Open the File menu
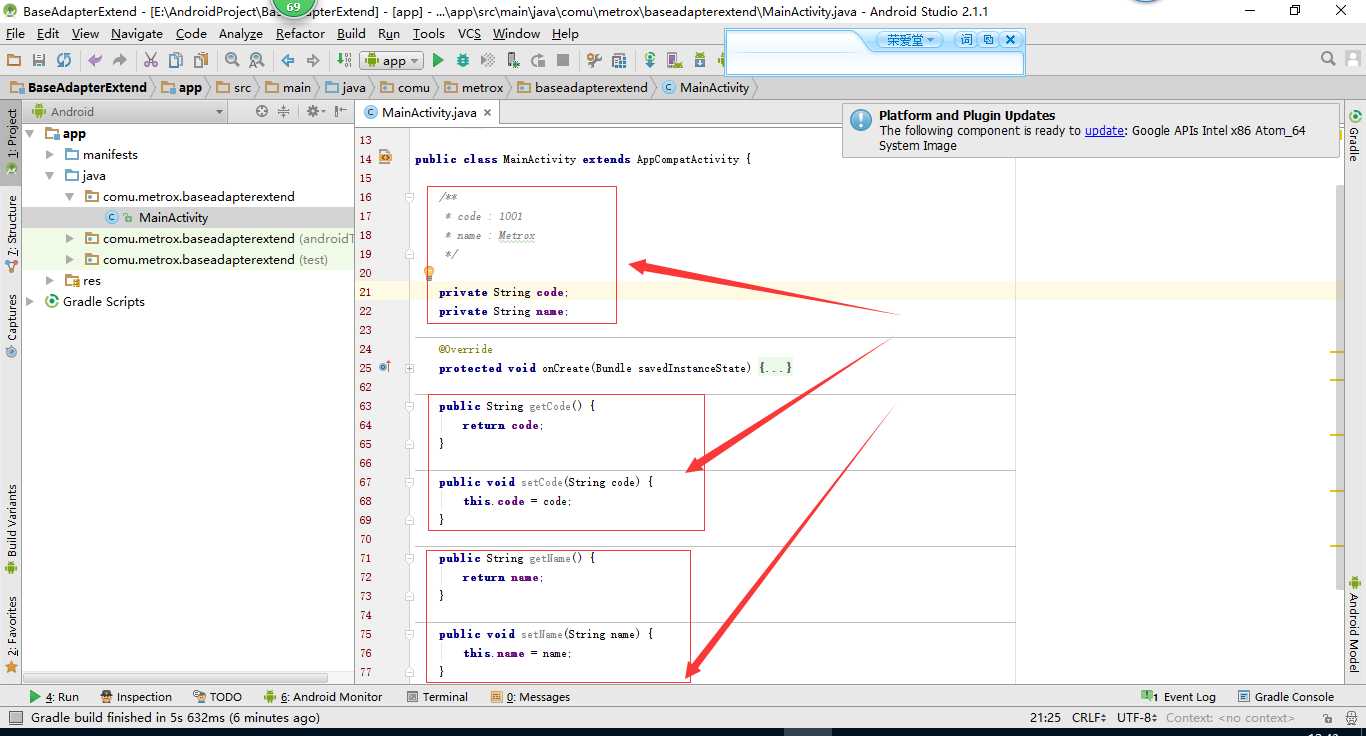1366x736 pixels. click(x=15, y=33)
